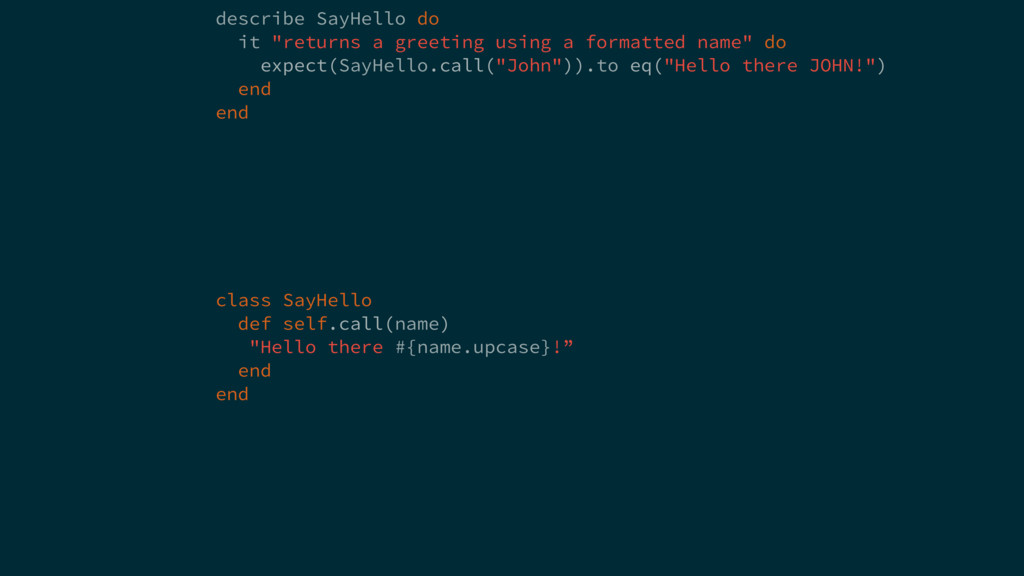Viewport: 1024px width, 576px height.
Task: Click the SayHello name after 'class'
Action: pos(327,300)
